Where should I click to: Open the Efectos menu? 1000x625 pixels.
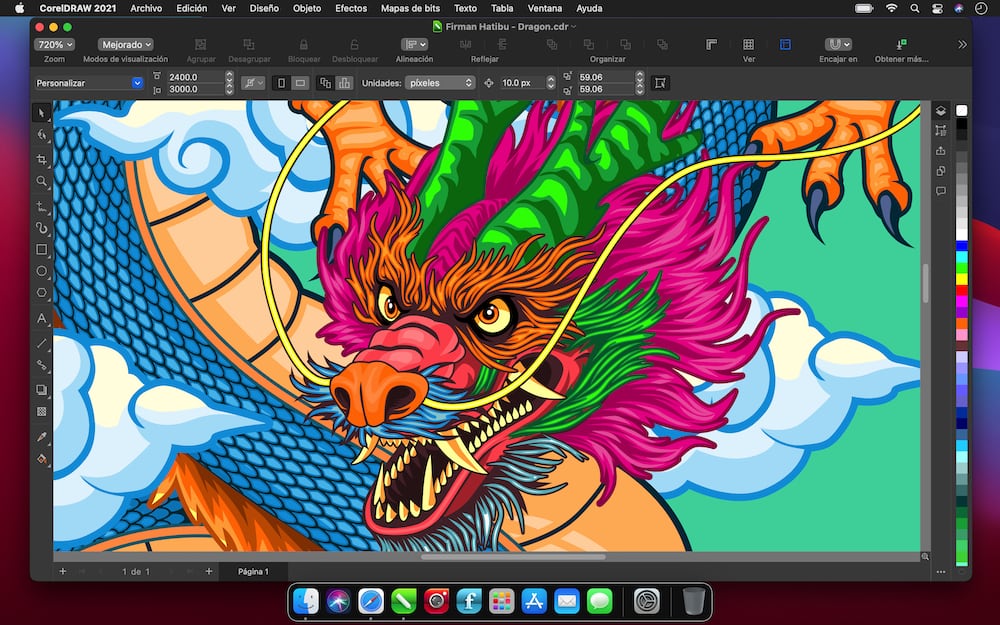[351, 8]
